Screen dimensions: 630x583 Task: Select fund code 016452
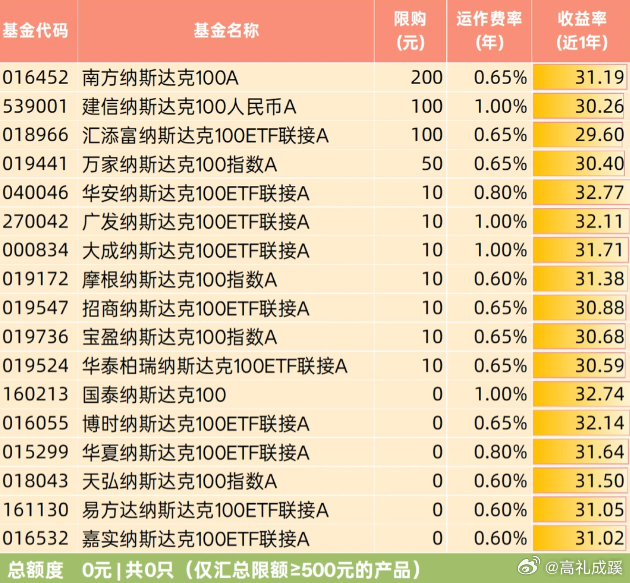[35, 77]
